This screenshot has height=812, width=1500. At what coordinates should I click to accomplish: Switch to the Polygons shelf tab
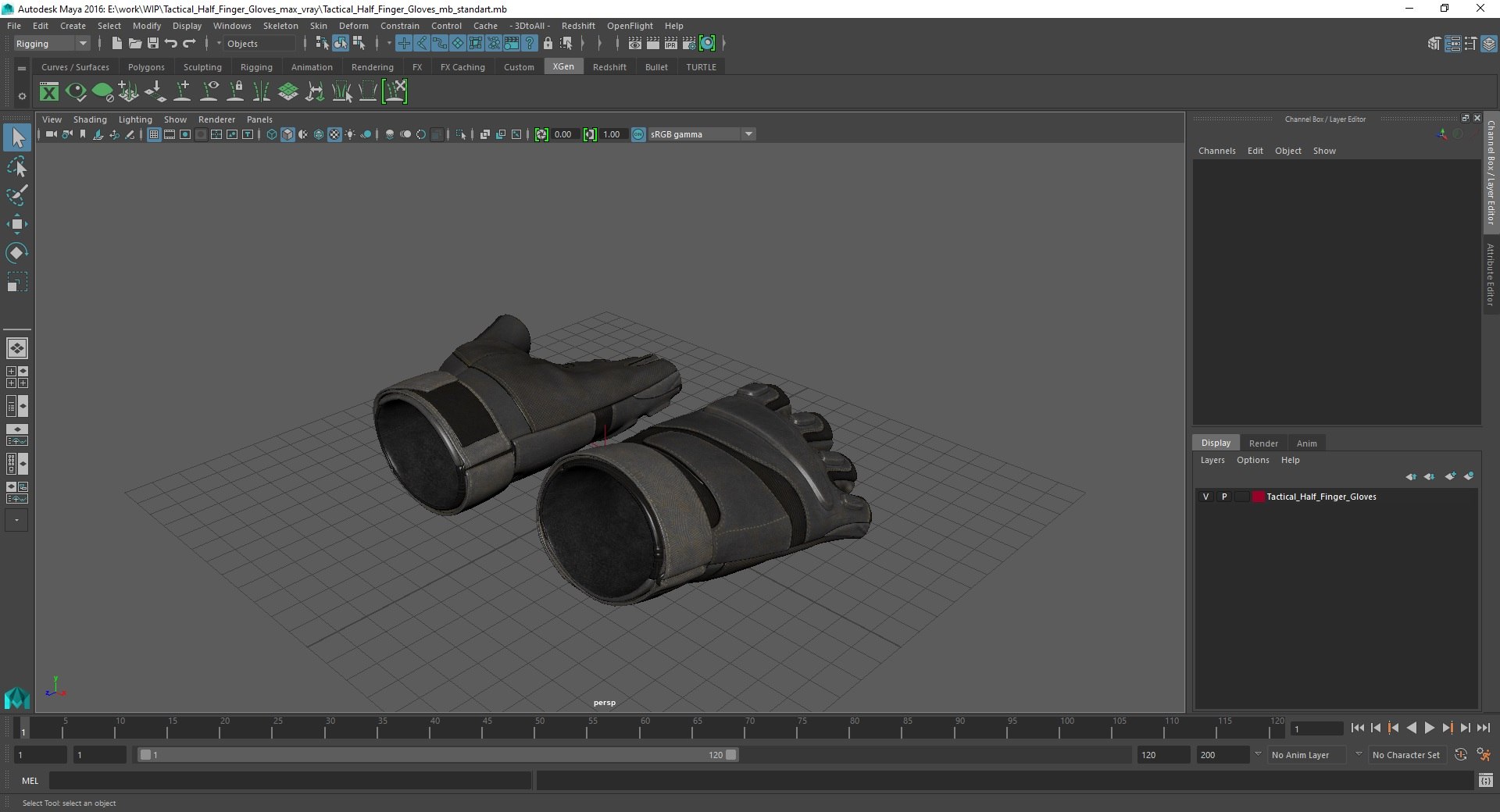click(x=146, y=67)
